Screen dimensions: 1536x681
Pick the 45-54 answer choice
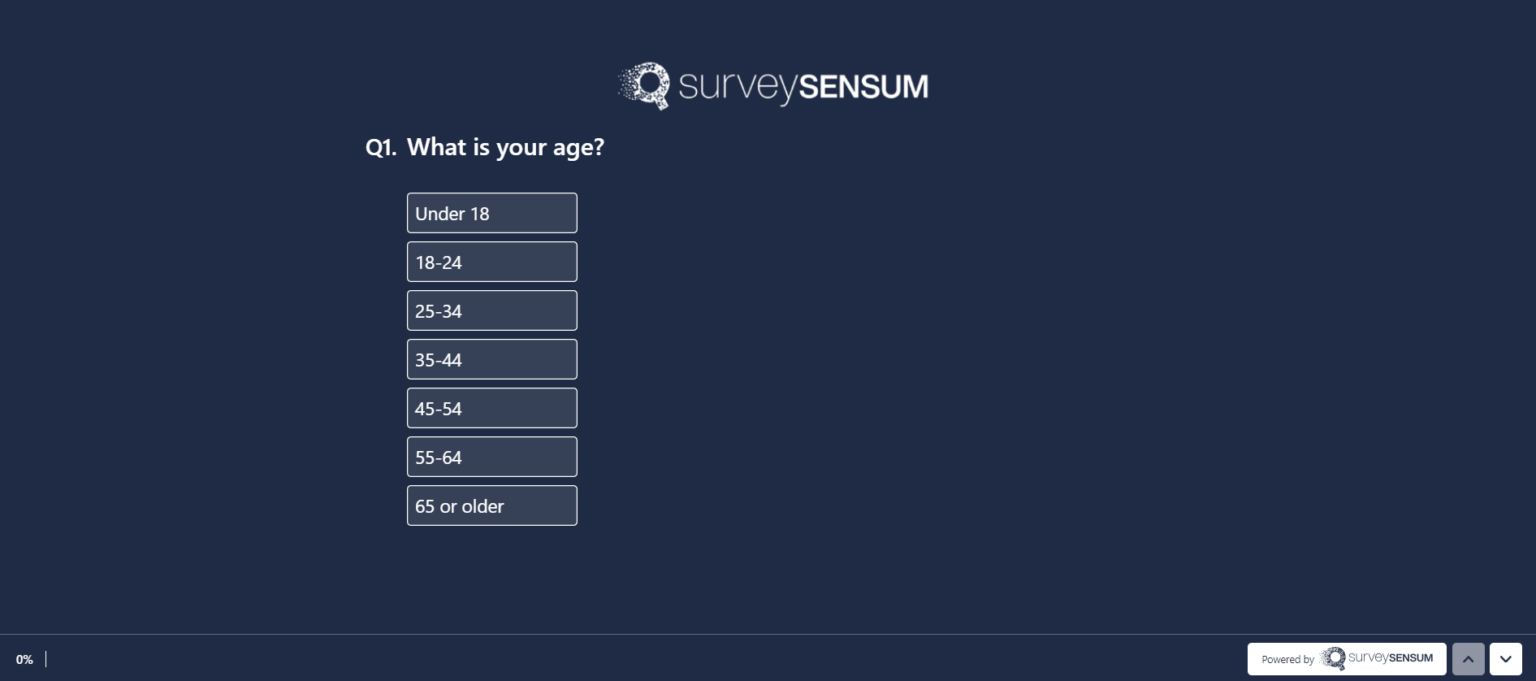(491, 407)
